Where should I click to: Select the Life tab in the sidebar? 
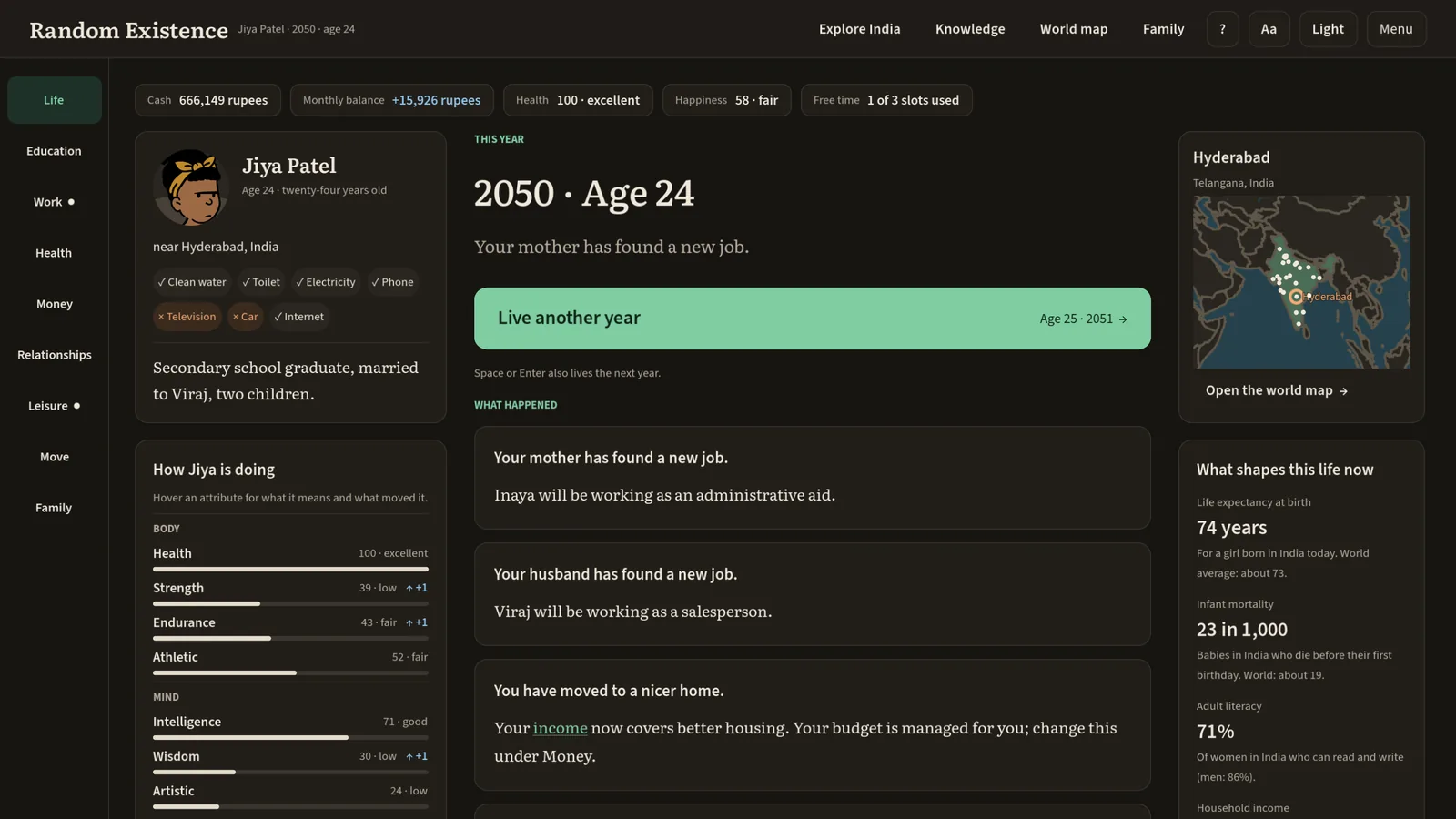[55, 100]
